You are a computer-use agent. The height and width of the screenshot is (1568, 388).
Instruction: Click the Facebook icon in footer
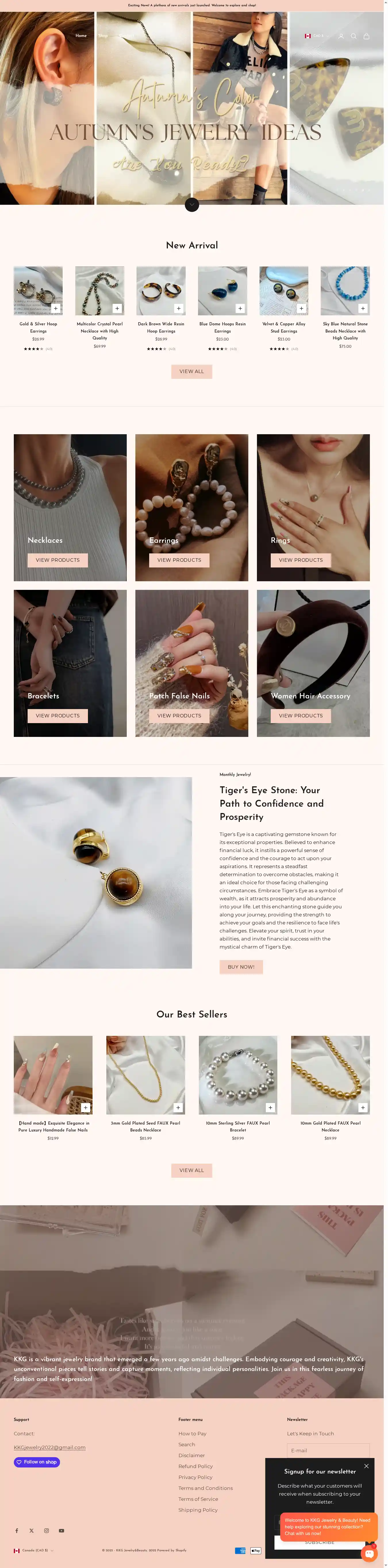coord(16,1531)
